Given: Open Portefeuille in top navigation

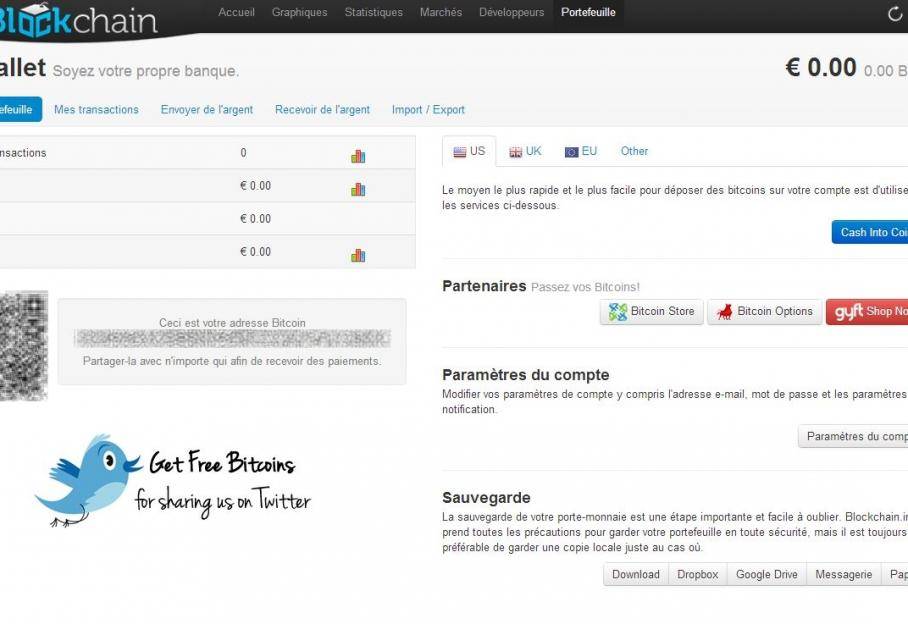Looking at the screenshot, I should click(588, 12).
